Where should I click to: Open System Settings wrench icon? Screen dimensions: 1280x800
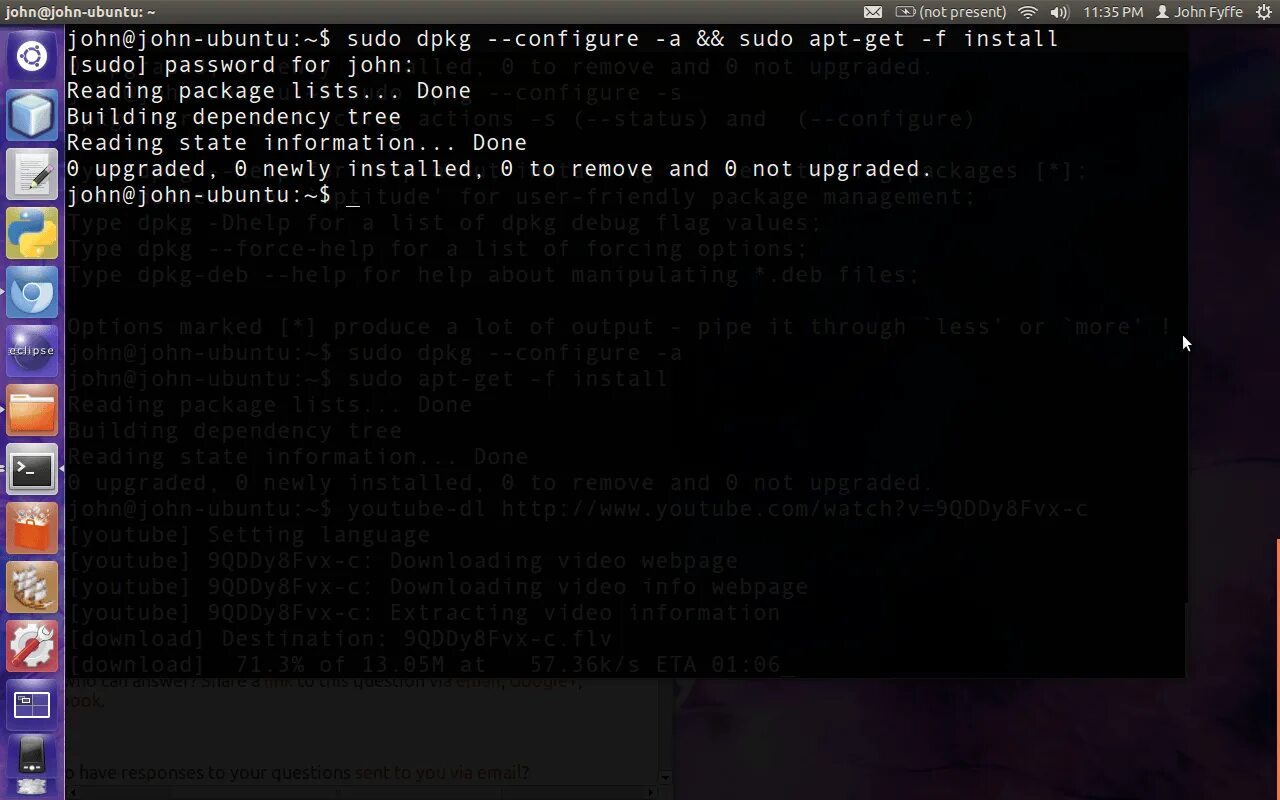coord(32,646)
